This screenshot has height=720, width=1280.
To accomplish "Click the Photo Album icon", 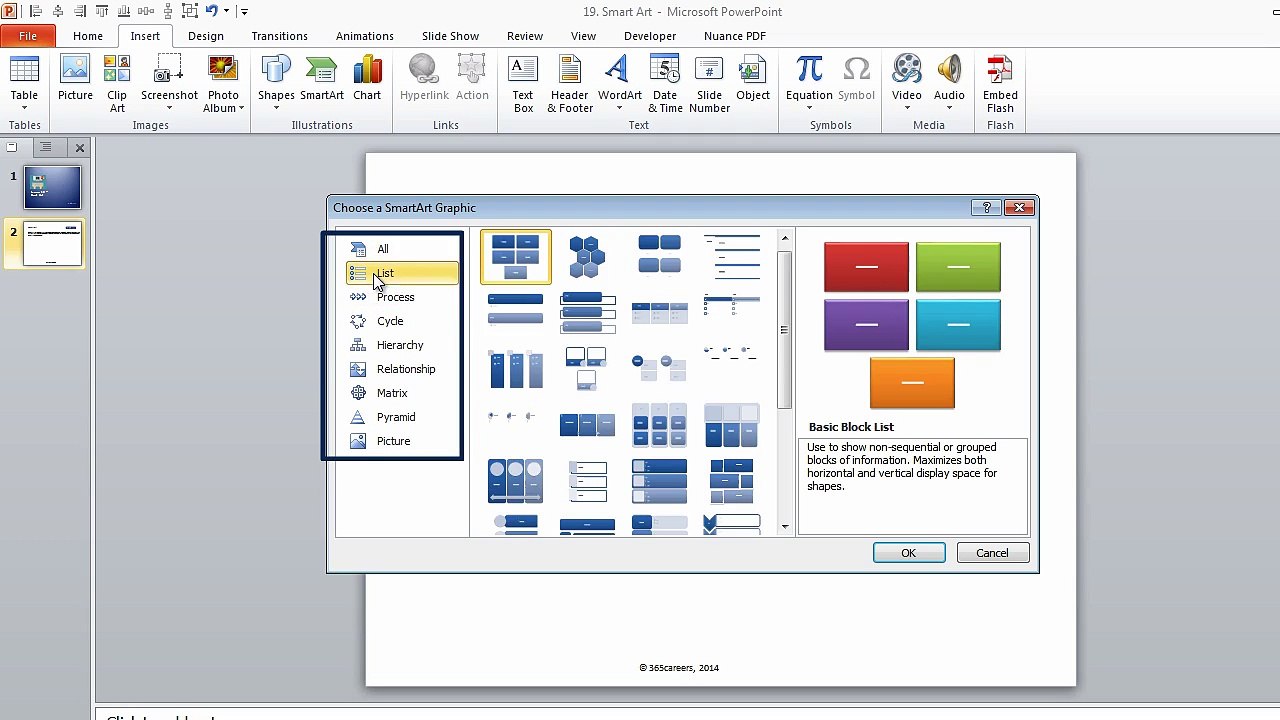I will tap(223, 72).
